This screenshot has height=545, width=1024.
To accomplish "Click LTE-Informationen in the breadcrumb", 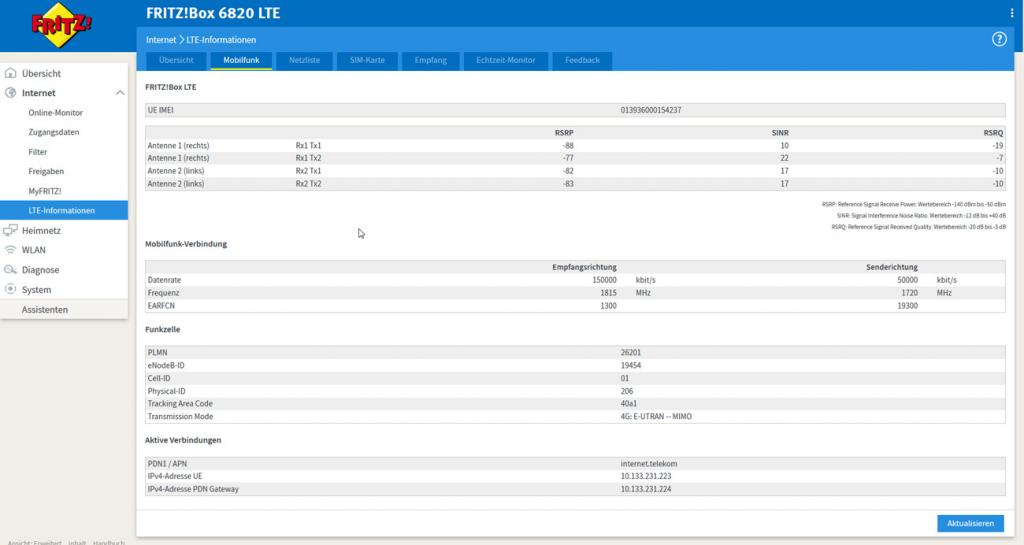I will (x=221, y=40).
